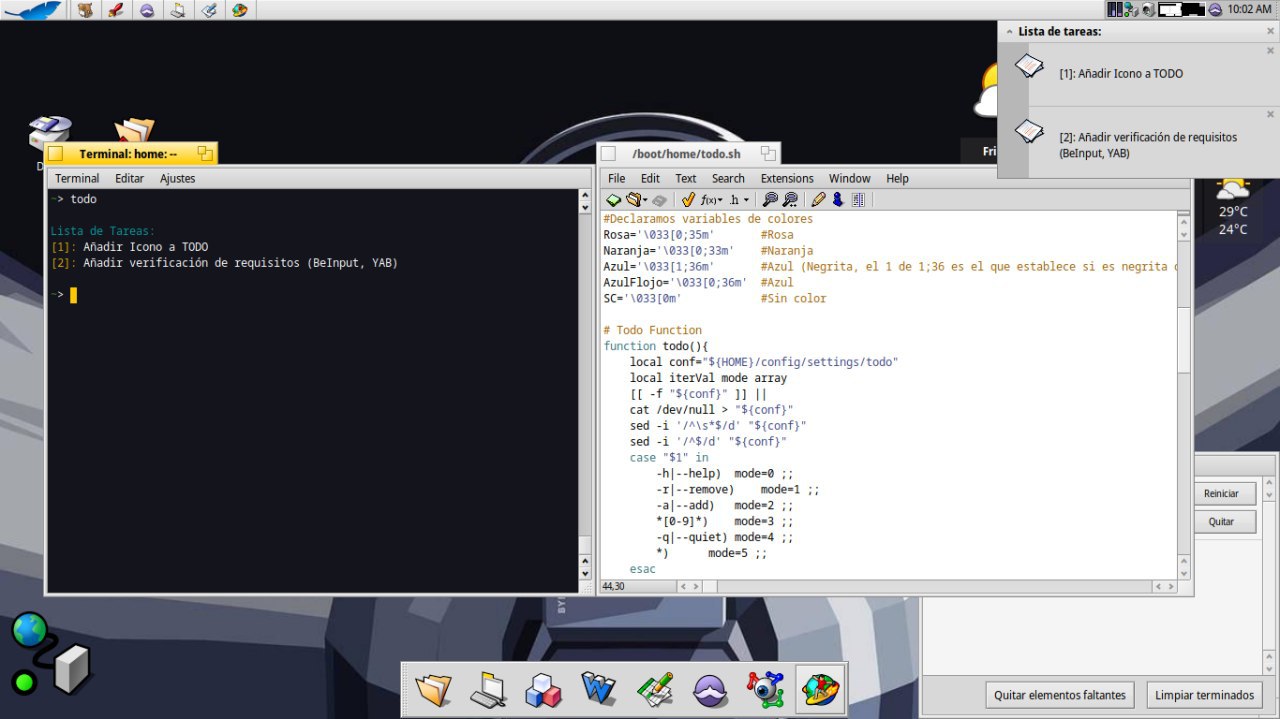Click the printer icon in top Deskbar
1280x719 pixels.
[177, 10]
